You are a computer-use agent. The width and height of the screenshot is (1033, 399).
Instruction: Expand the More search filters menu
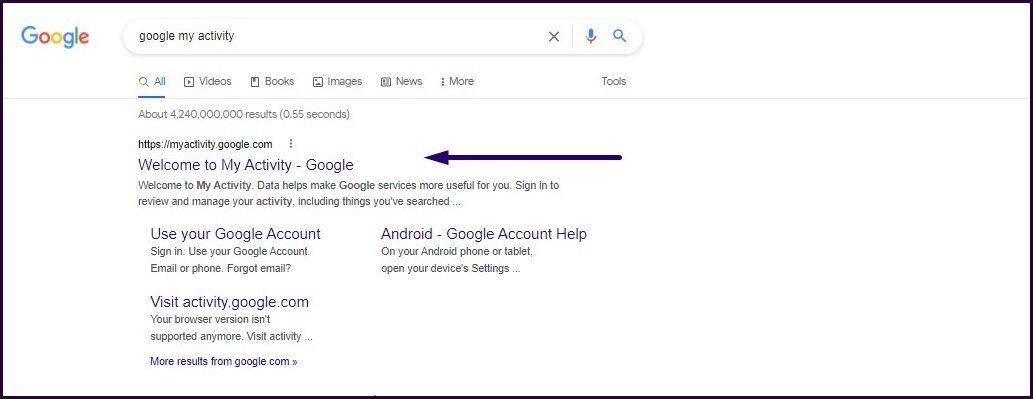457,82
